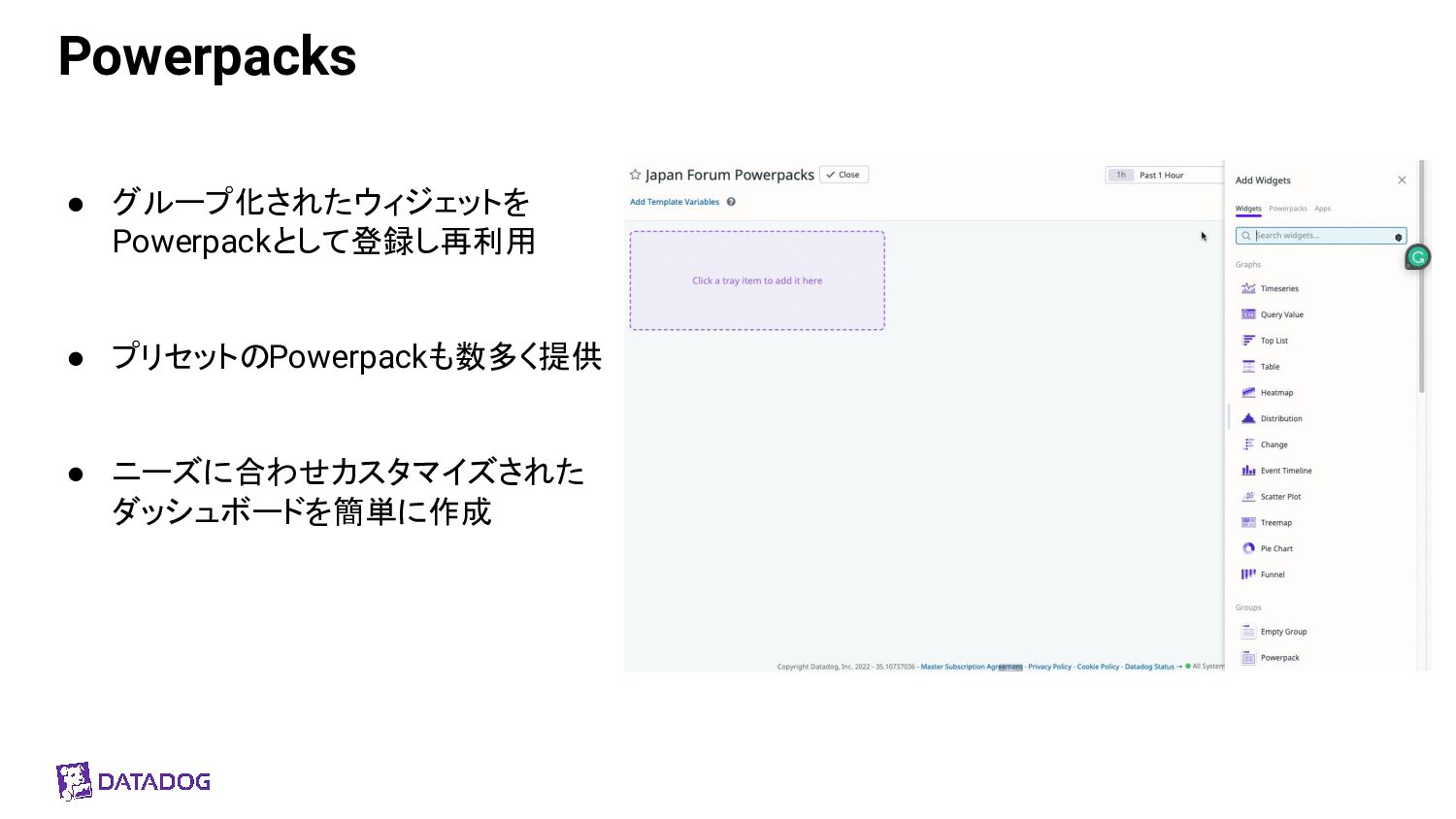The image size is (1456, 819).
Task: Open the Past 1 Hour time selector
Action: [x=1165, y=176]
